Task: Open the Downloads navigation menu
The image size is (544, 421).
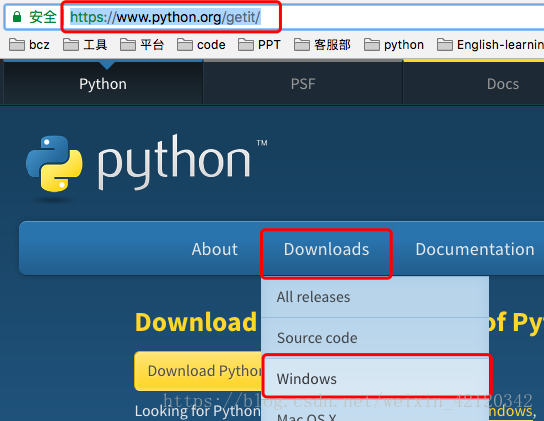Action: point(326,249)
